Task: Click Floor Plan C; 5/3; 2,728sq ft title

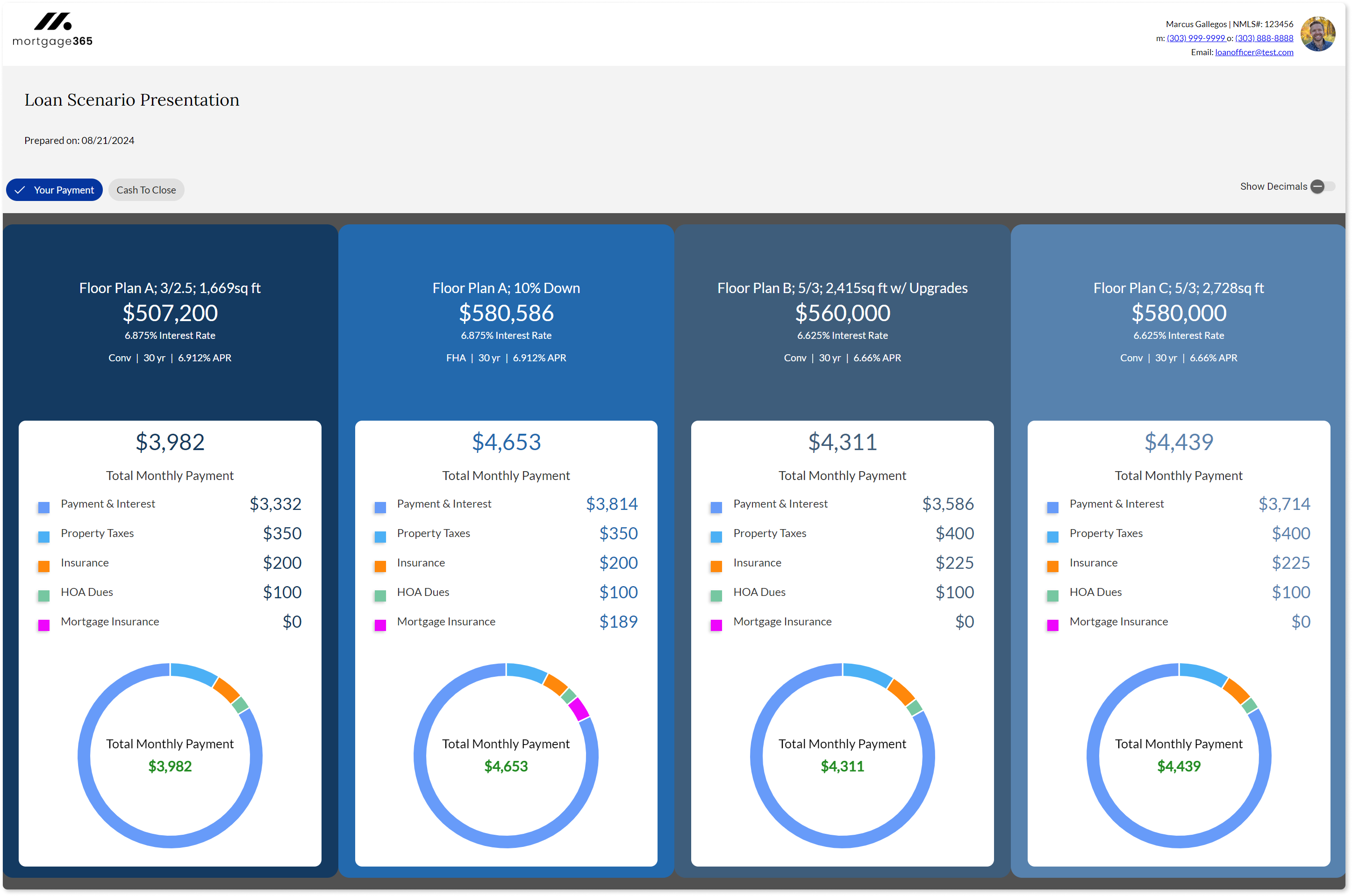Action: coord(1178,288)
